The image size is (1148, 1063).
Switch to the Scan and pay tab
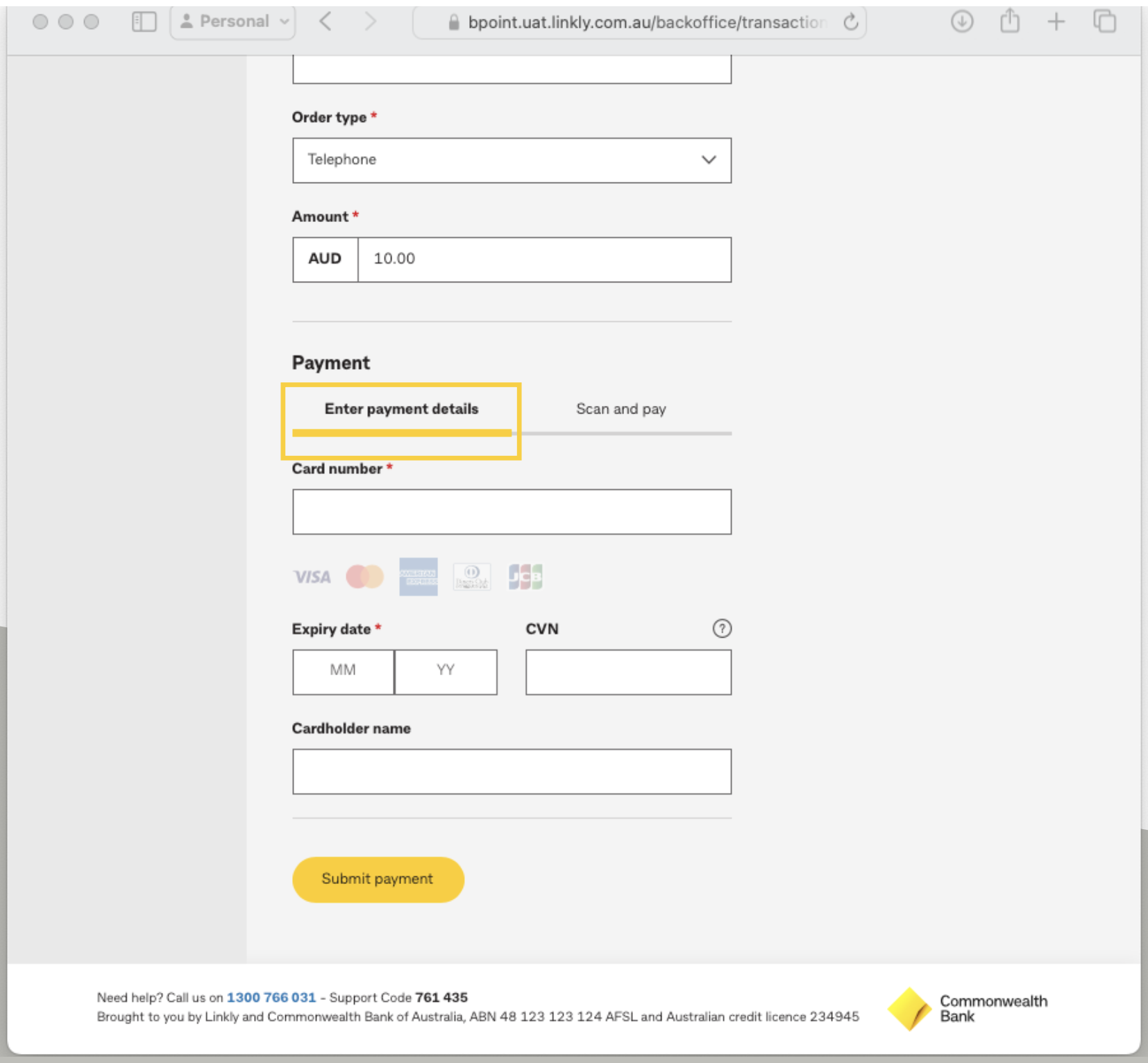(621, 409)
